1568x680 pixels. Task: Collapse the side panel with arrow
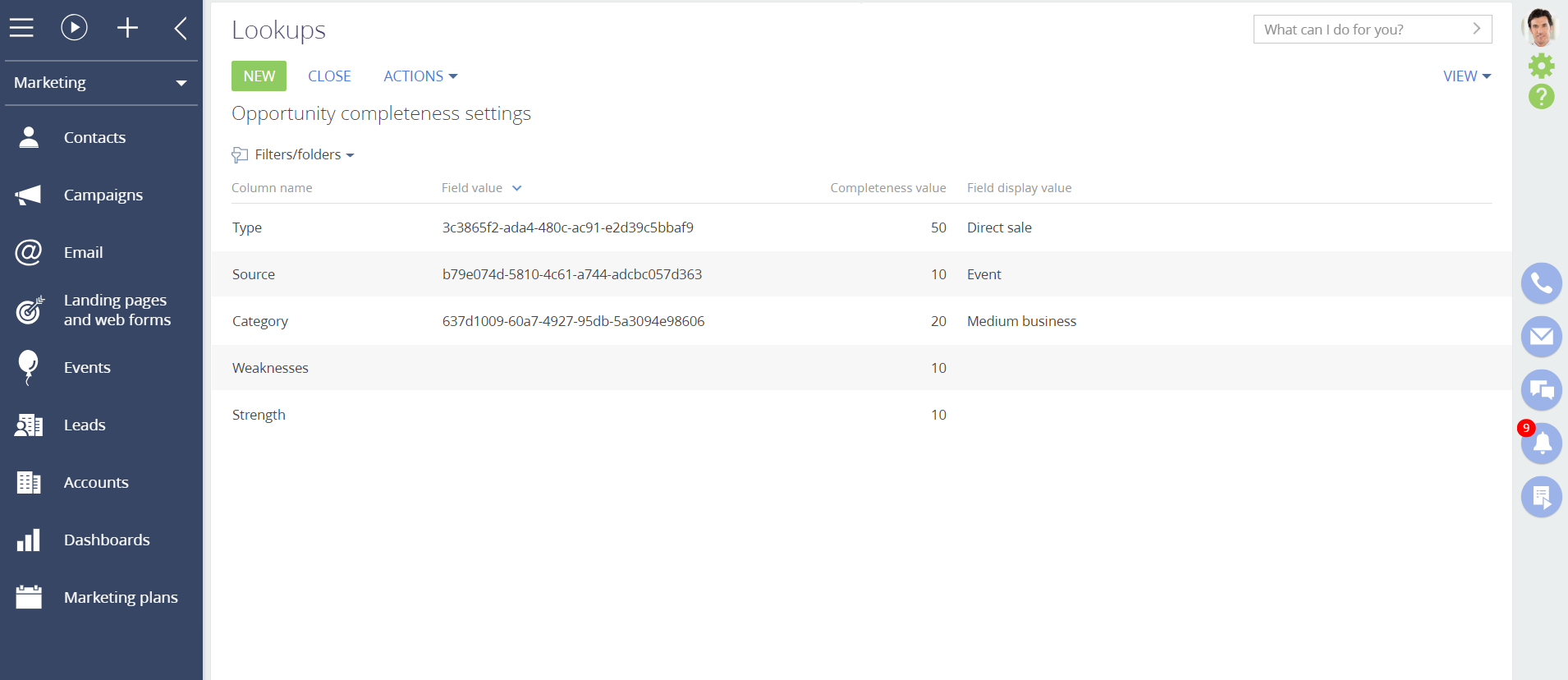[x=181, y=28]
